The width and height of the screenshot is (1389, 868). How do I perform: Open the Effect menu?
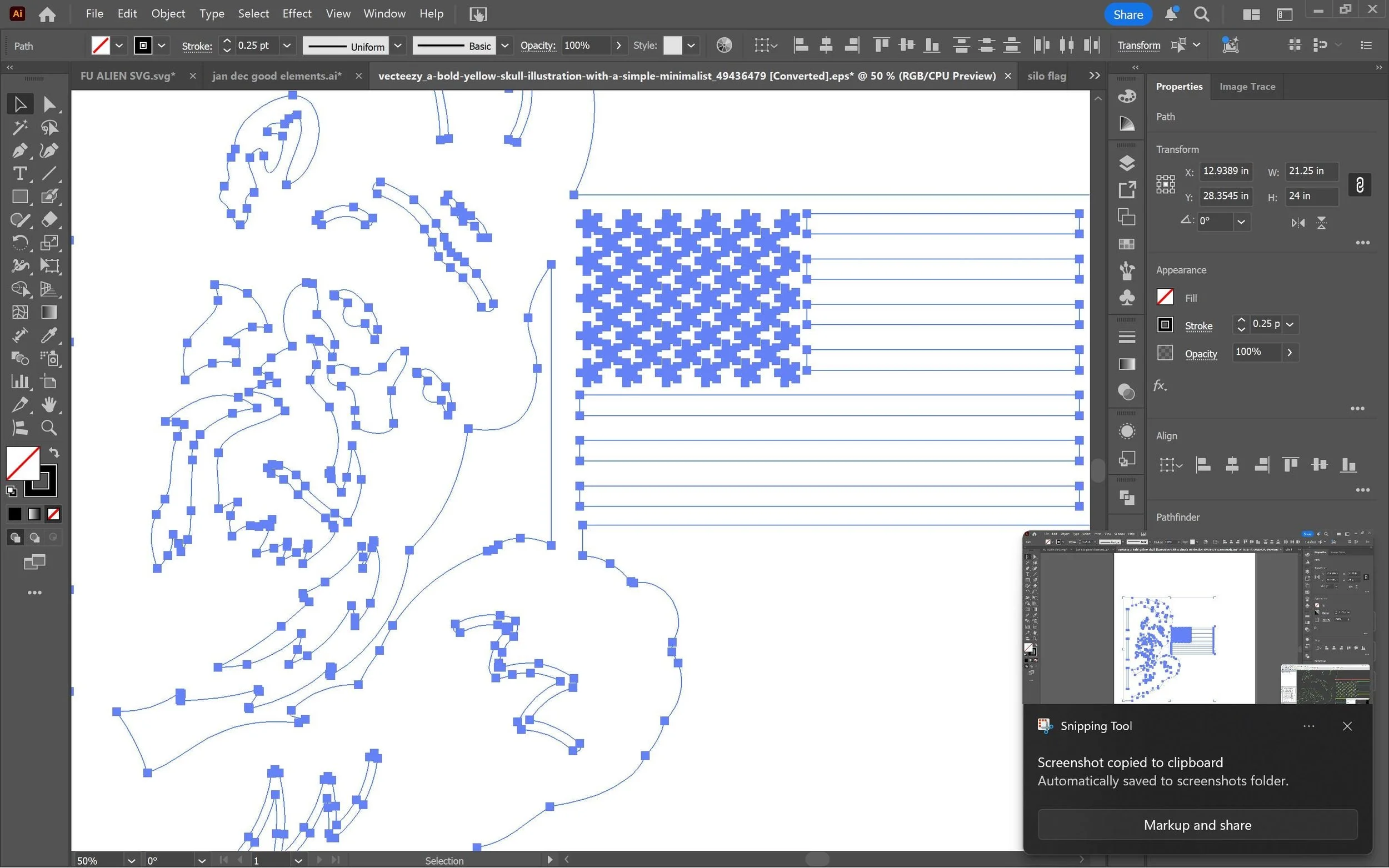point(296,14)
